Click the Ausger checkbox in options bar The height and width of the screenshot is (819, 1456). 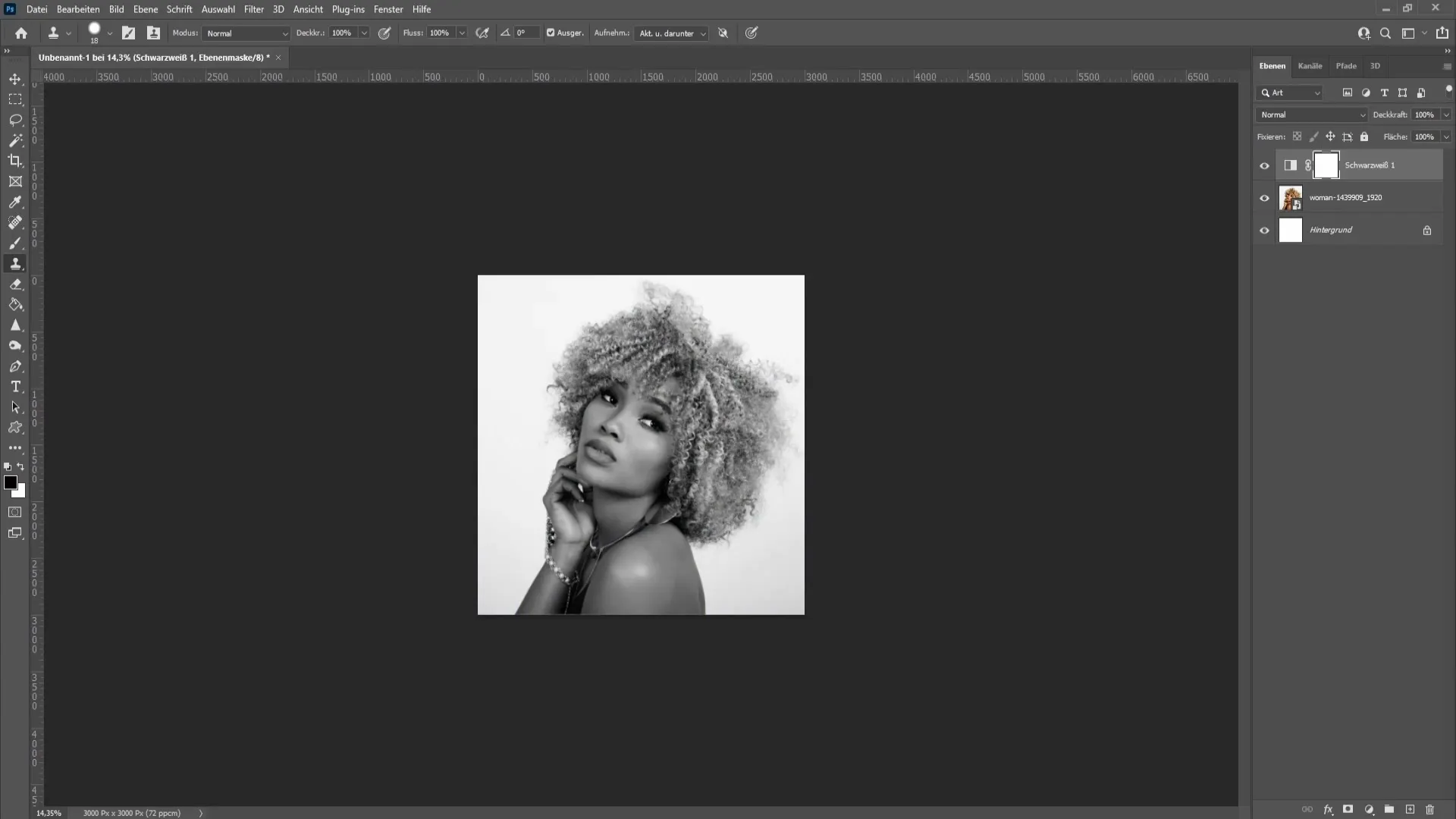pos(551,33)
